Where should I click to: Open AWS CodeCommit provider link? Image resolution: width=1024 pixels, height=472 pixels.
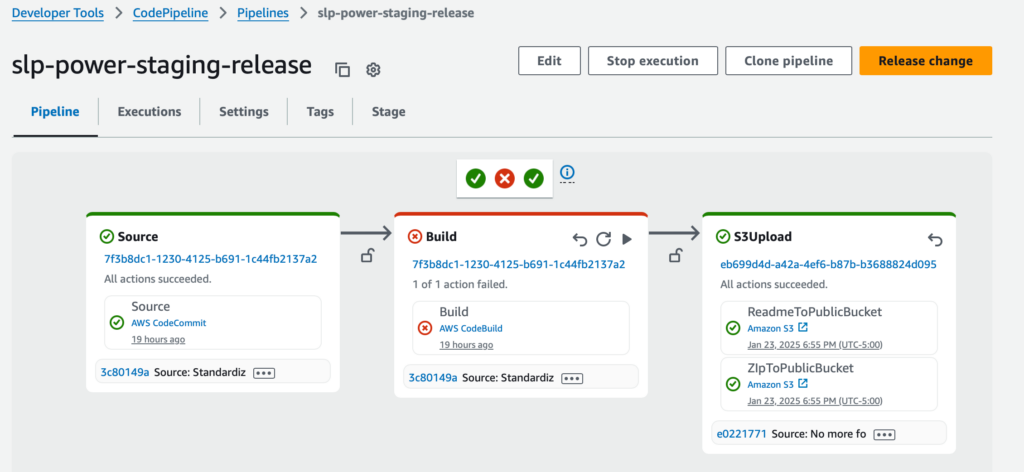click(x=168, y=323)
